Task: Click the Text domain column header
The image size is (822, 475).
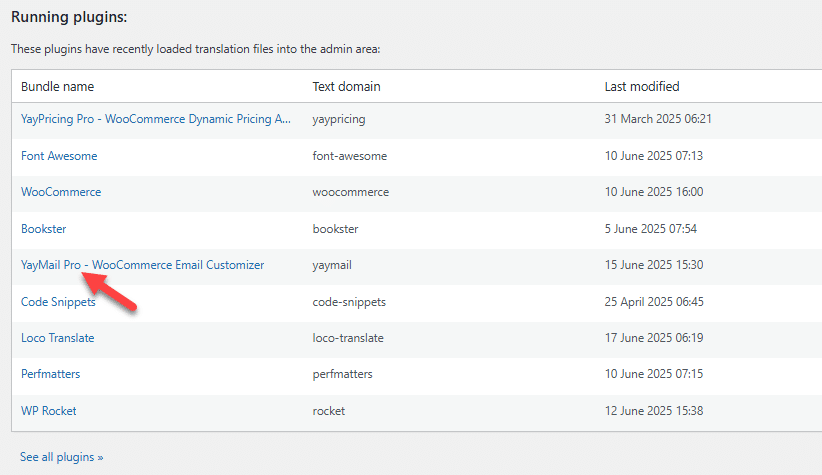Action: pos(346,87)
